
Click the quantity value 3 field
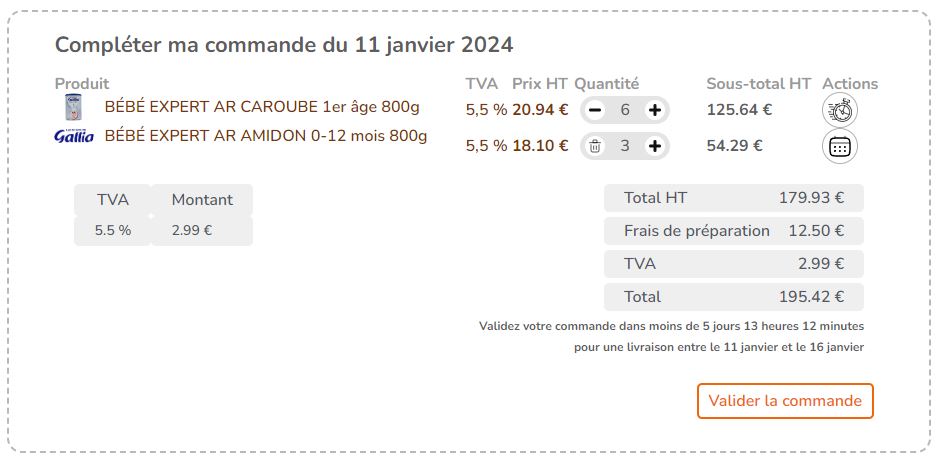[x=625, y=146]
